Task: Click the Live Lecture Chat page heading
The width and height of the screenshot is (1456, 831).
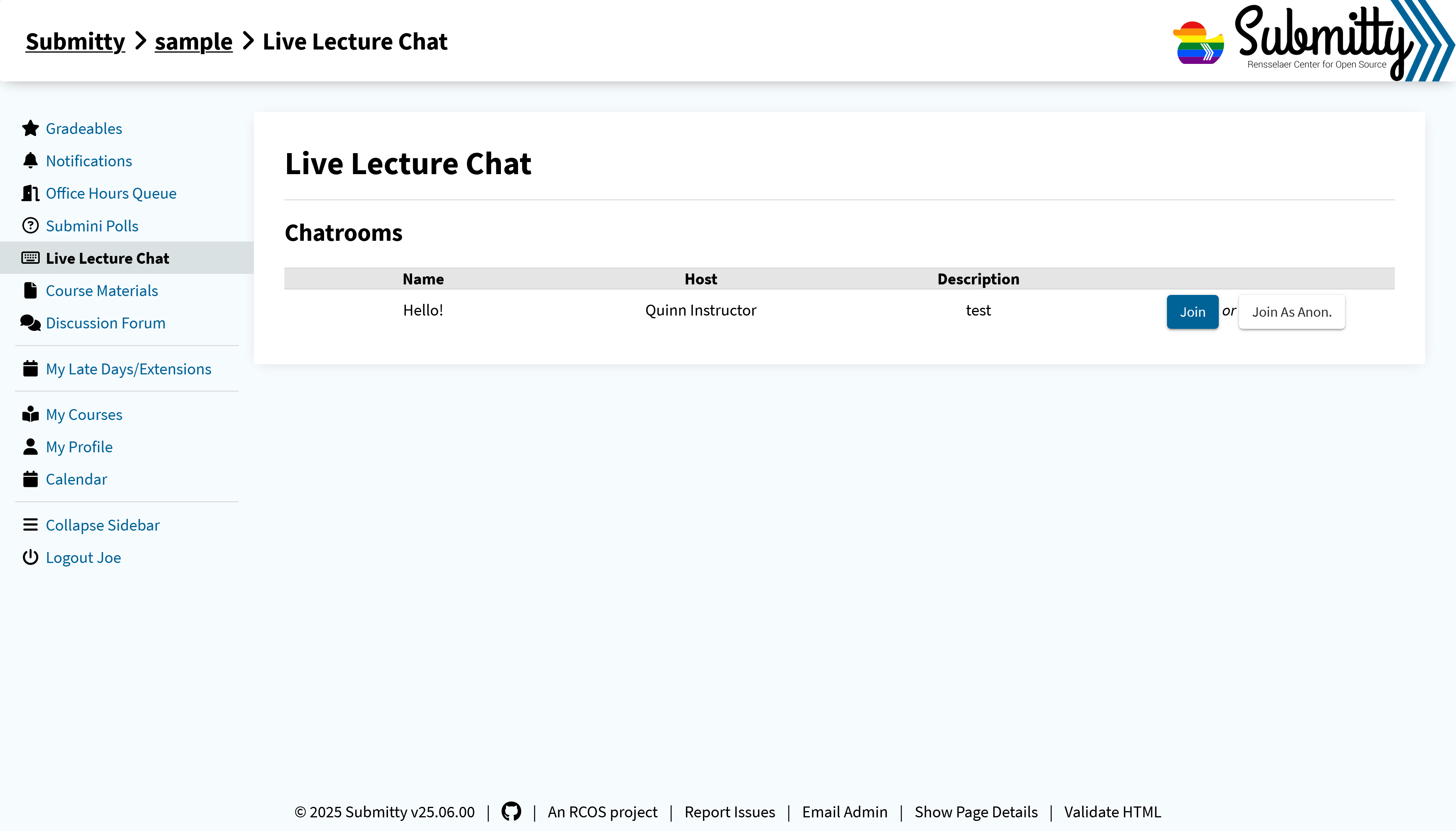Action: click(x=408, y=164)
